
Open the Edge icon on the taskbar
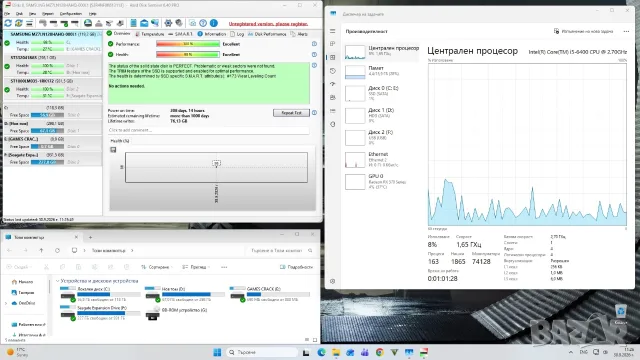[x=321, y=352]
